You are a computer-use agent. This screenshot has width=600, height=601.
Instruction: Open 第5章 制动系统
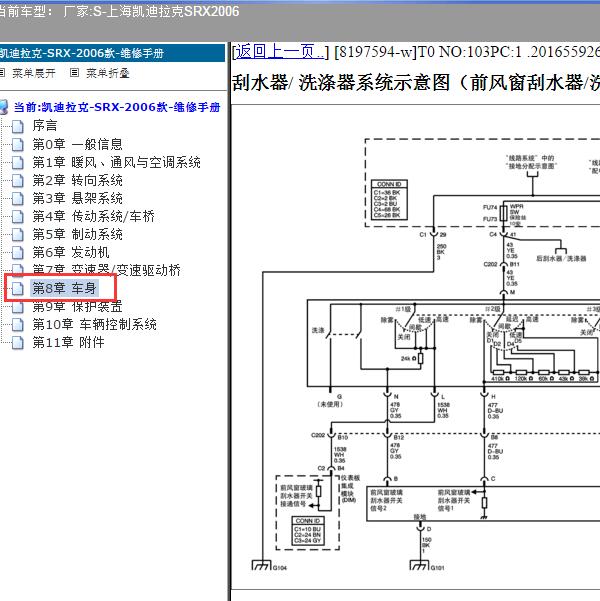click(x=77, y=234)
